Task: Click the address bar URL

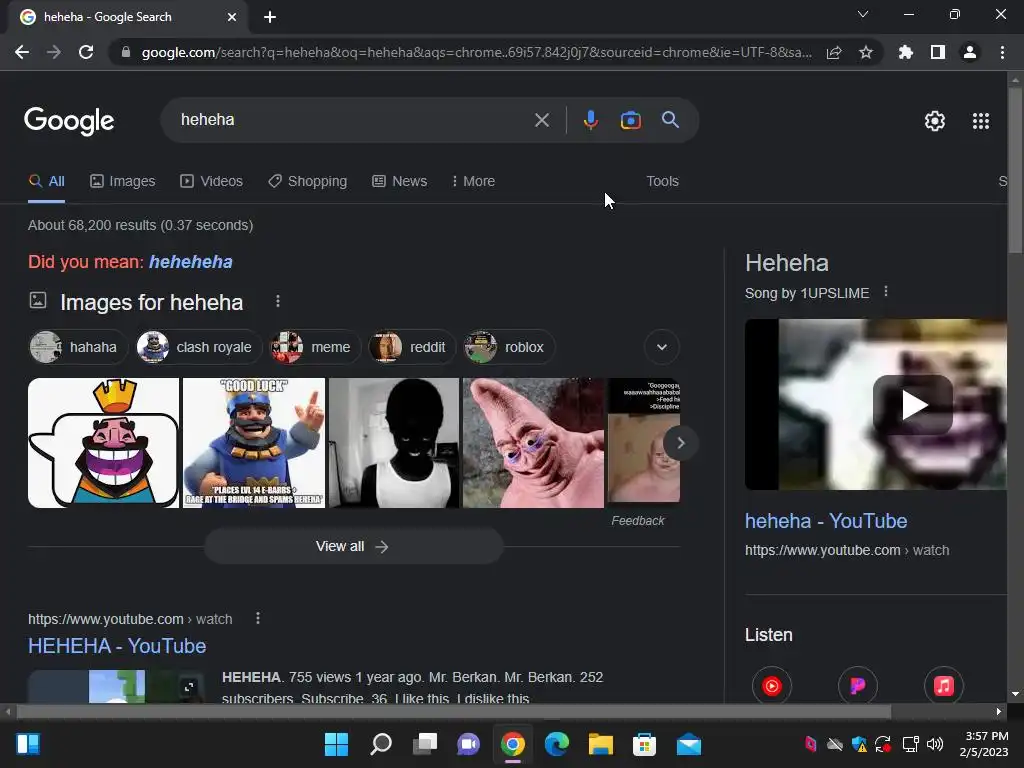Action: (477, 52)
